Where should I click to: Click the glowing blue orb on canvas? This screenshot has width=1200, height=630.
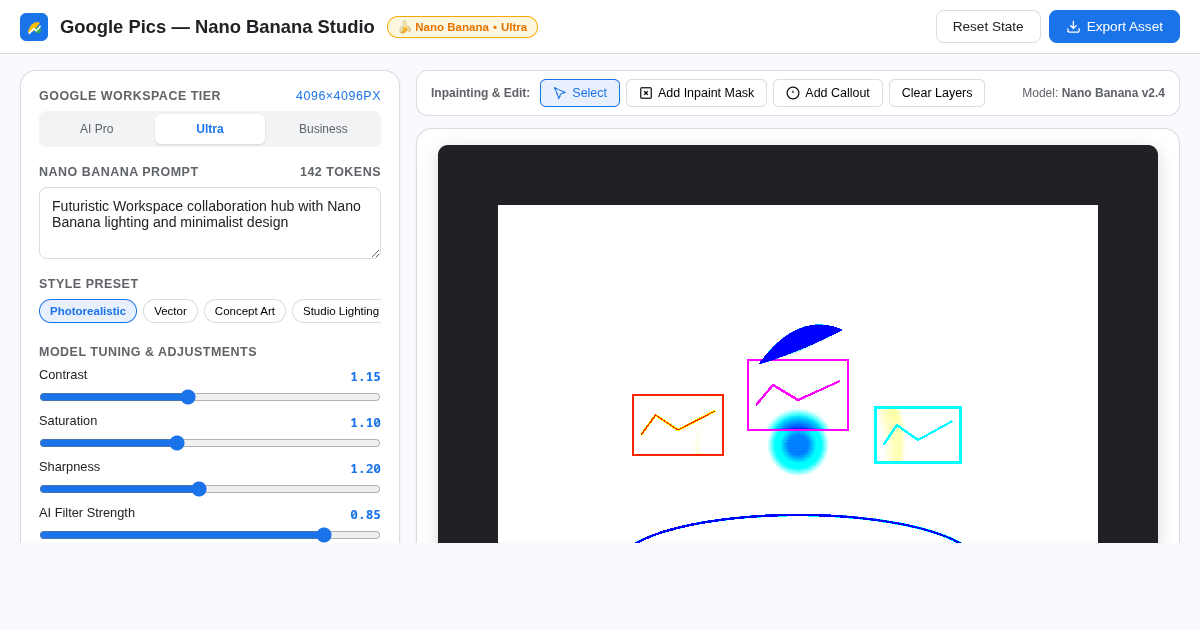[x=798, y=444]
